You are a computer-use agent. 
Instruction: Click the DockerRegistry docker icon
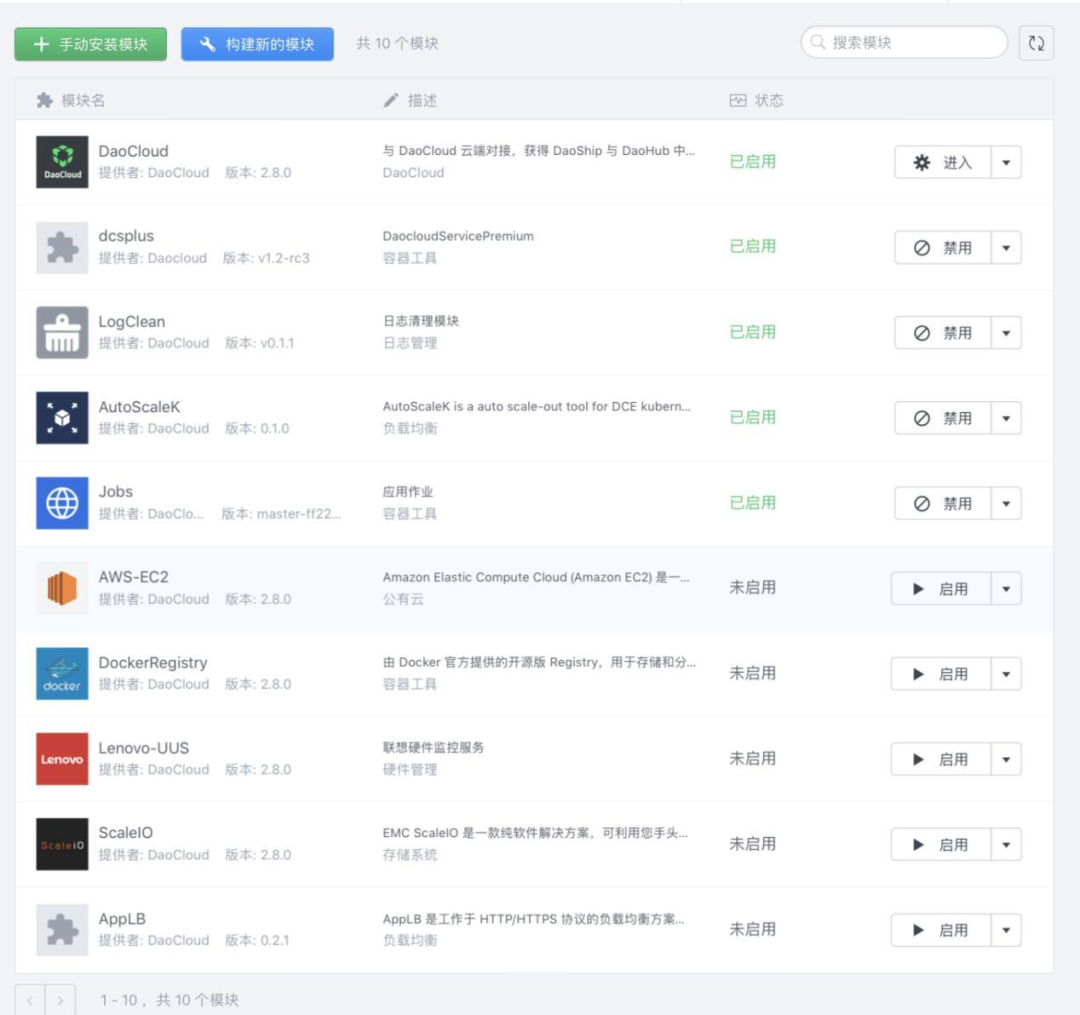pos(62,673)
